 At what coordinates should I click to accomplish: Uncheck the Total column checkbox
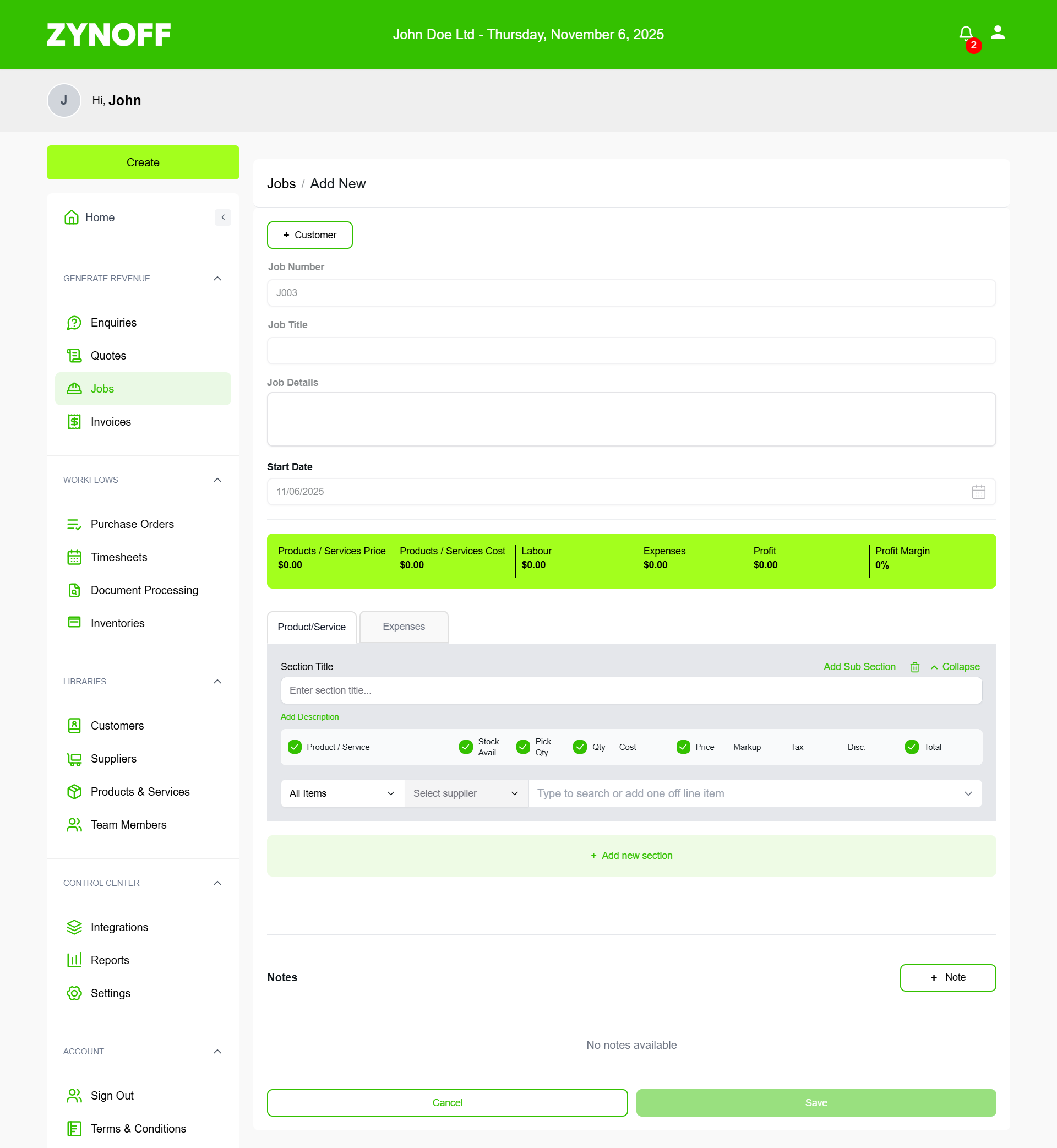[912, 747]
